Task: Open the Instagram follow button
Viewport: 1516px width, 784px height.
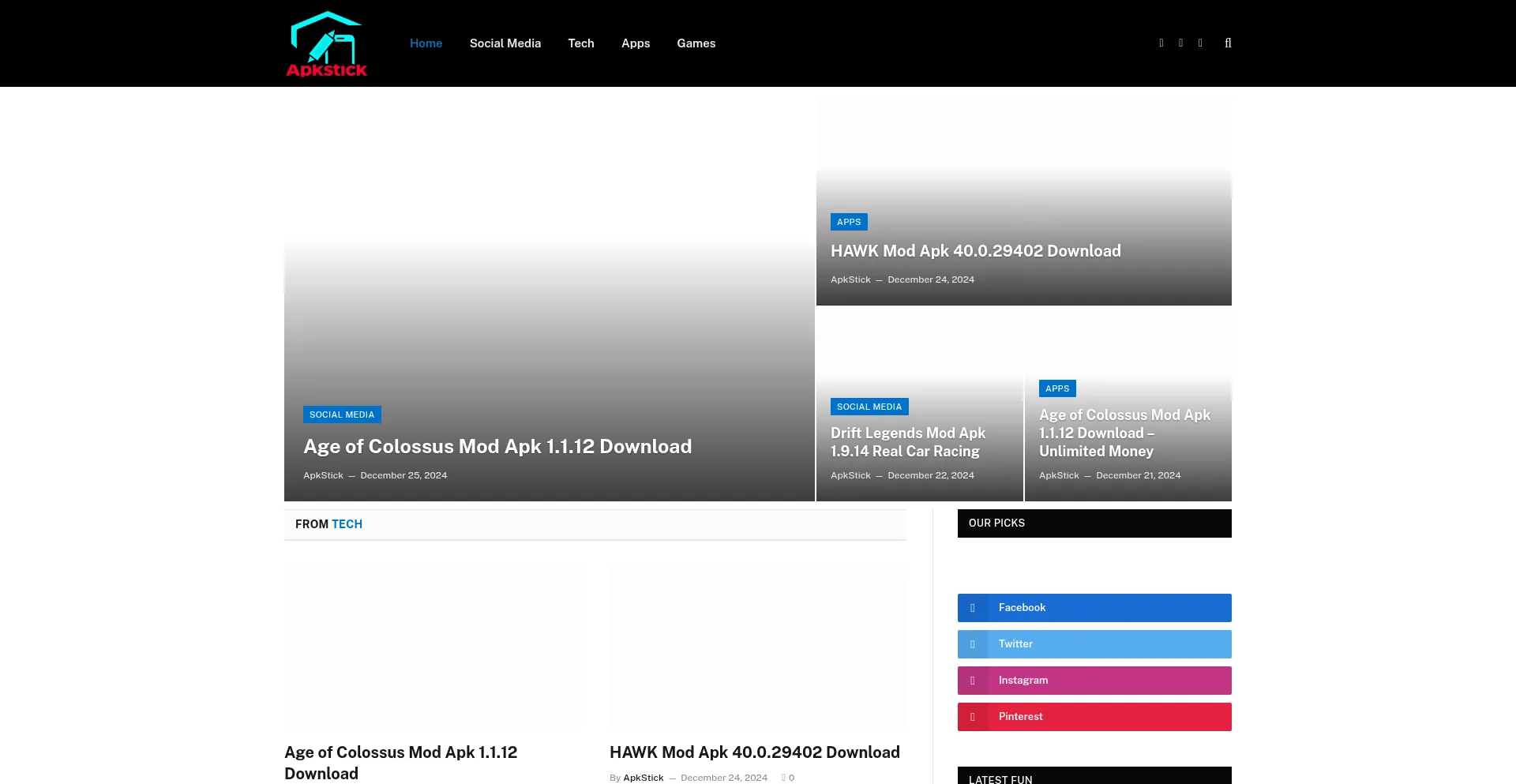Action: pyautogui.click(x=1094, y=681)
